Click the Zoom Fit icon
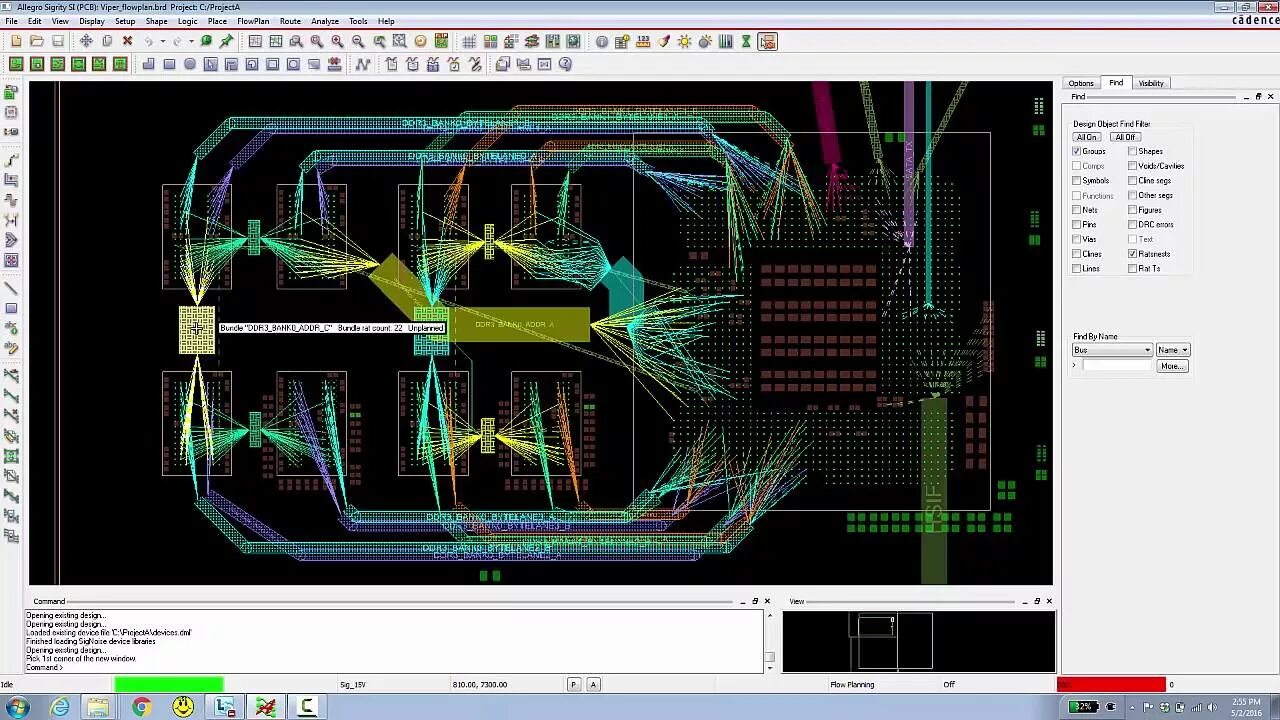This screenshot has height=720, width=1280. point(316,41)
